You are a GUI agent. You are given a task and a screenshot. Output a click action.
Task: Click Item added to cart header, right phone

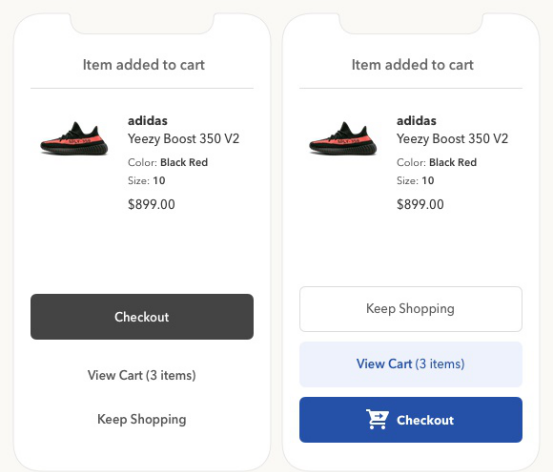coord(412,65)
